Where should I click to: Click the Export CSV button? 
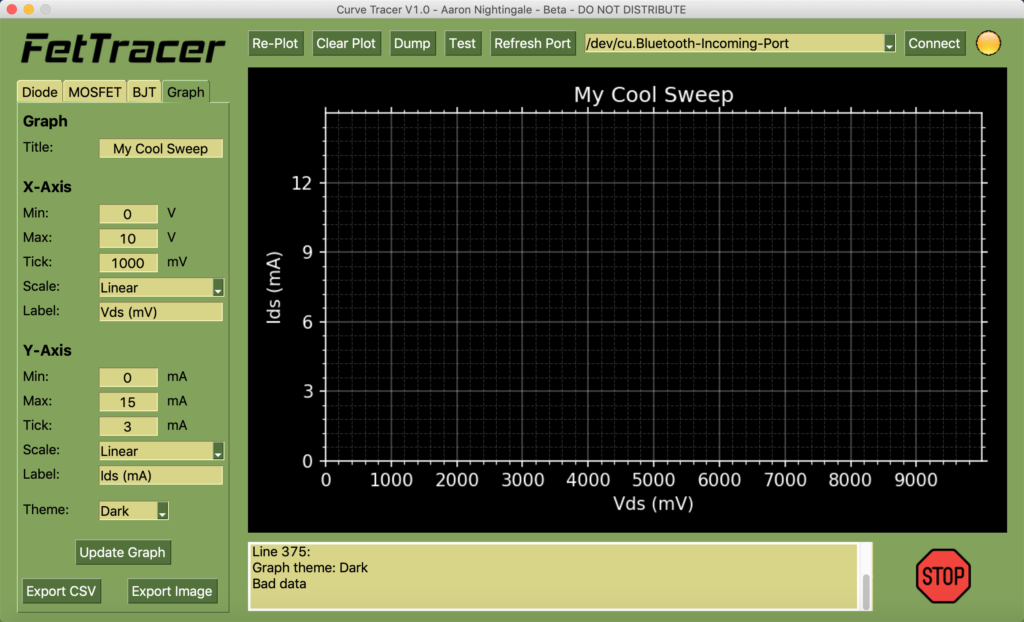point(61,591)
